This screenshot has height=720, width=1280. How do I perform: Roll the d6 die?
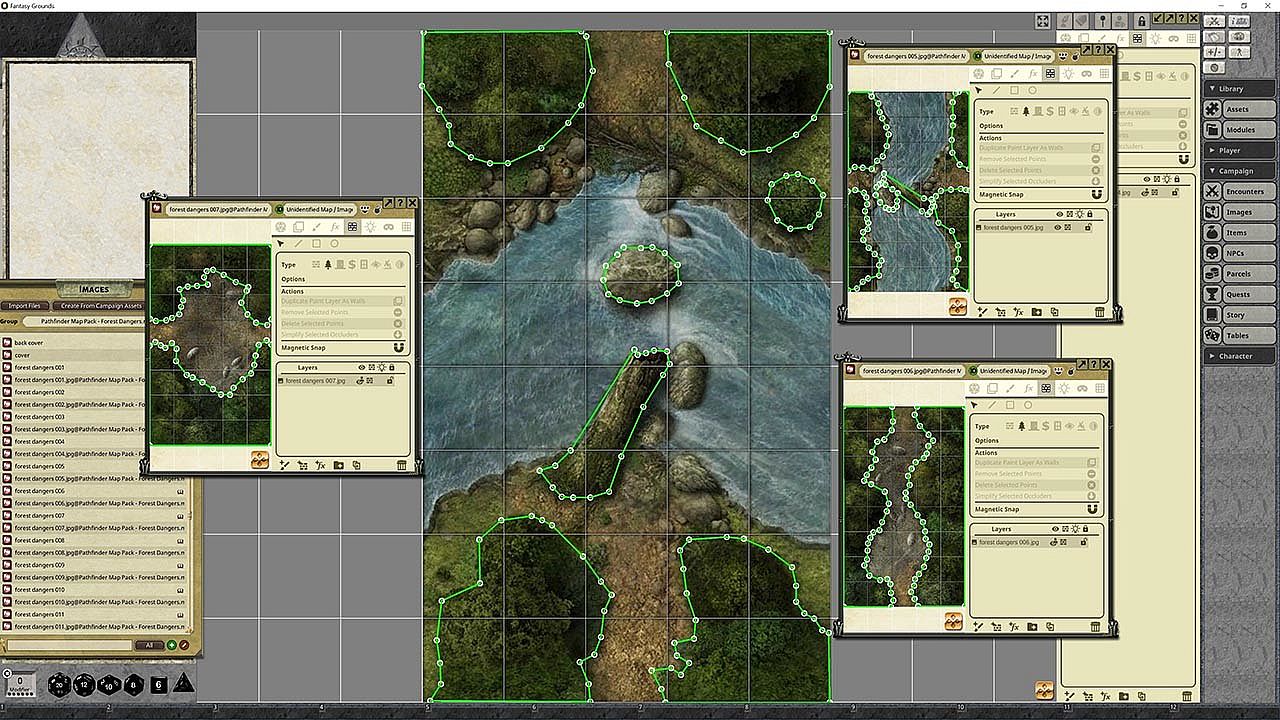coord(159,685)
